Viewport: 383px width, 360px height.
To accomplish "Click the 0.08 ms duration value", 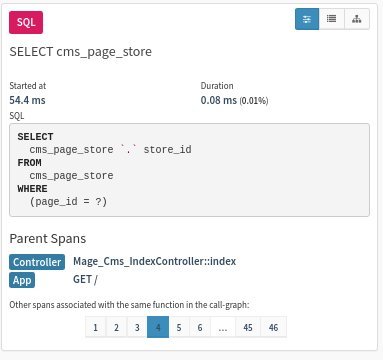I will pyautogui.click(x=219, y=100).
